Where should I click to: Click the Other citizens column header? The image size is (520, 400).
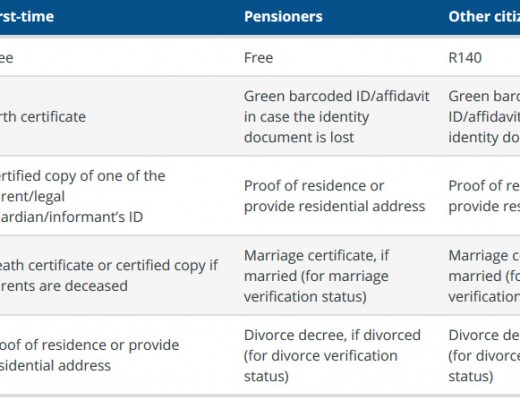pyautogui.click(x=484, y=16)
